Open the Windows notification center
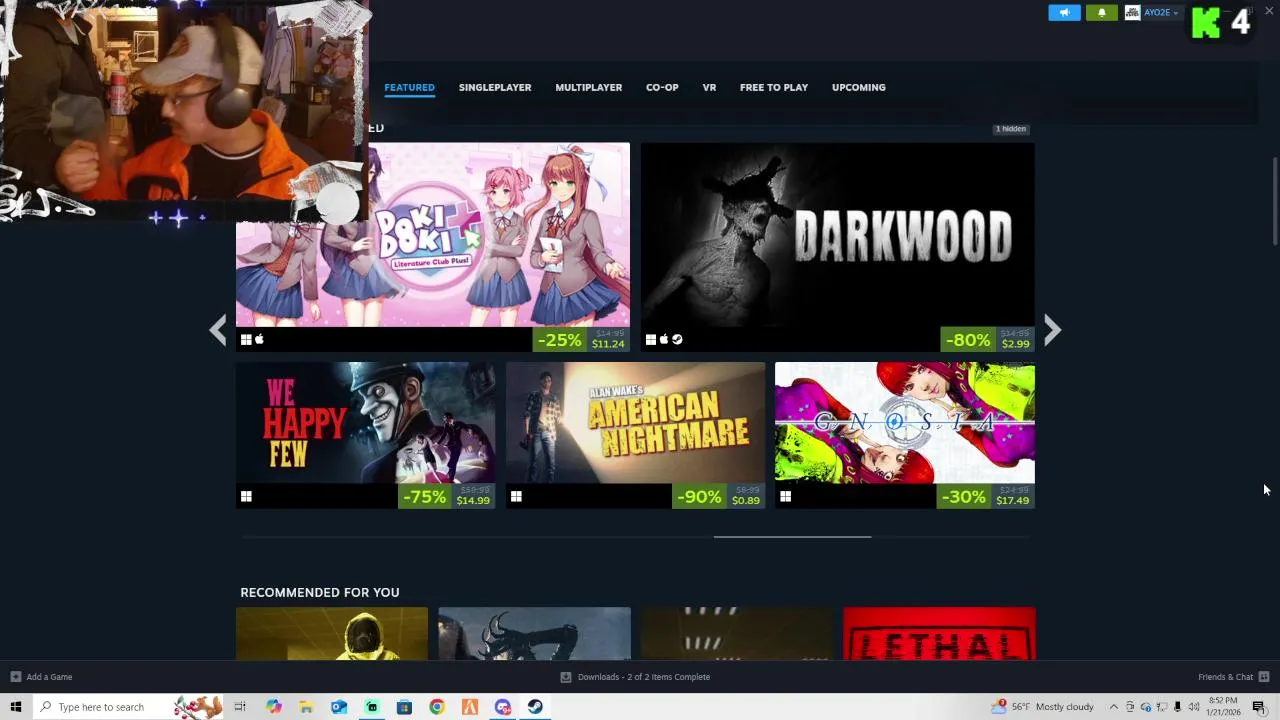Image resolution: width=1280 pixels, height=720 pixels. pos(1259,707)
